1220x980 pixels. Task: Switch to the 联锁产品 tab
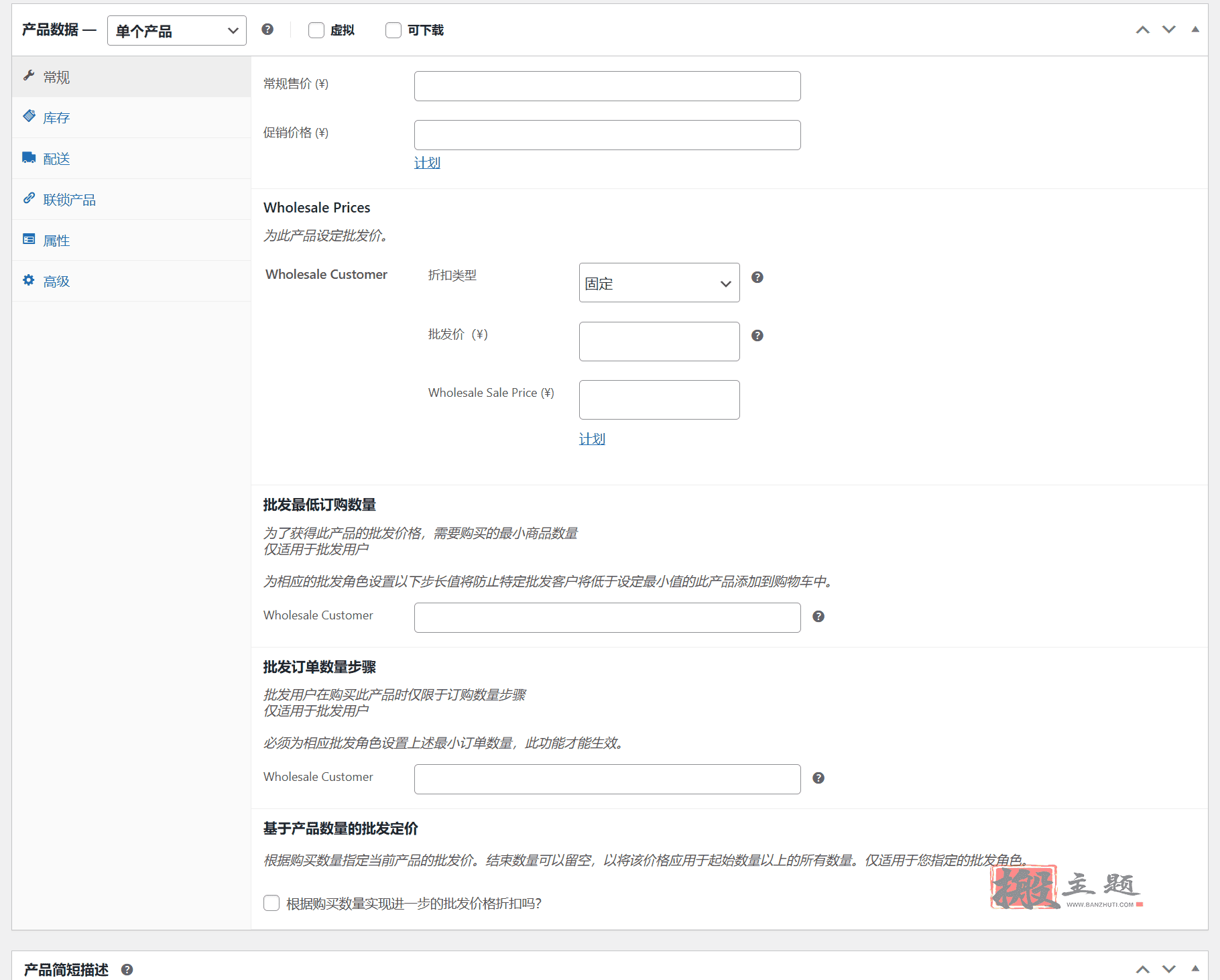coord(131,200)
